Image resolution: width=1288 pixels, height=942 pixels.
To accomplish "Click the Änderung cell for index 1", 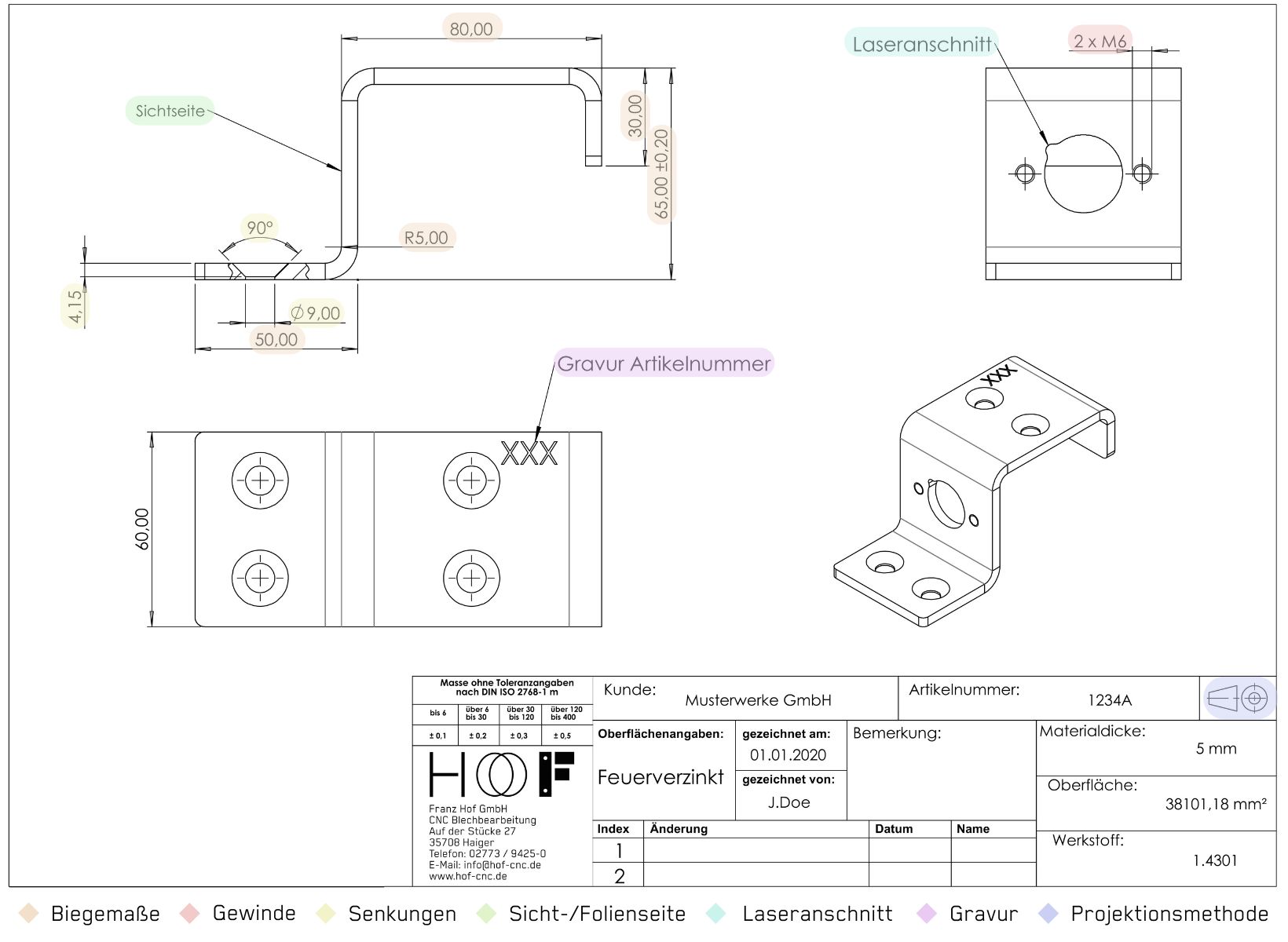I will 756,851.
